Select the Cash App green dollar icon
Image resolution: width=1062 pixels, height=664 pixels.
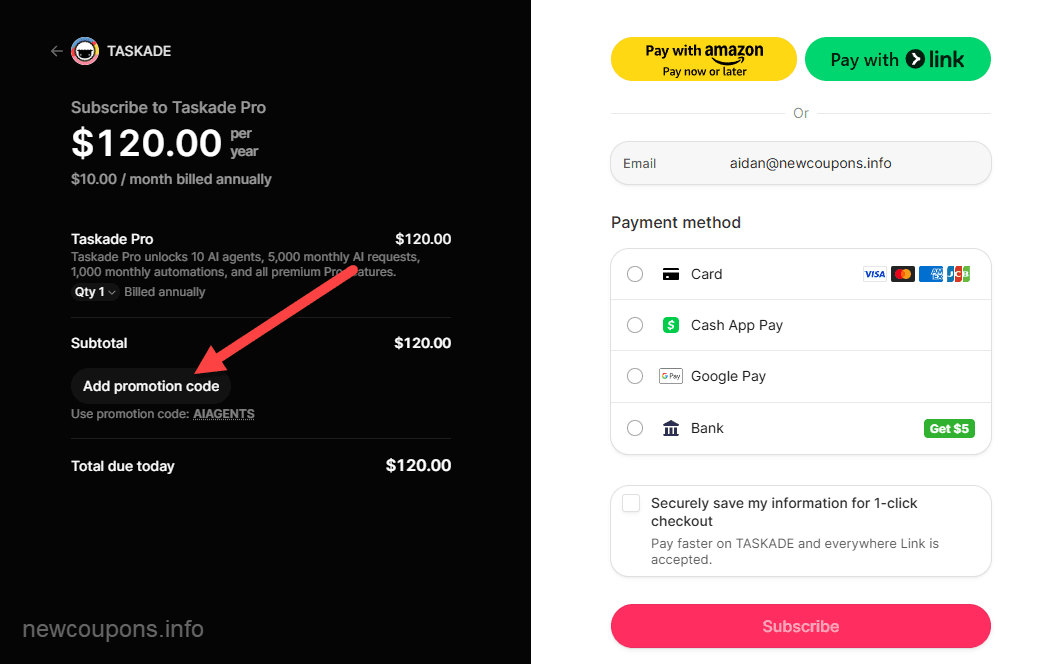(x=670, y=325)
